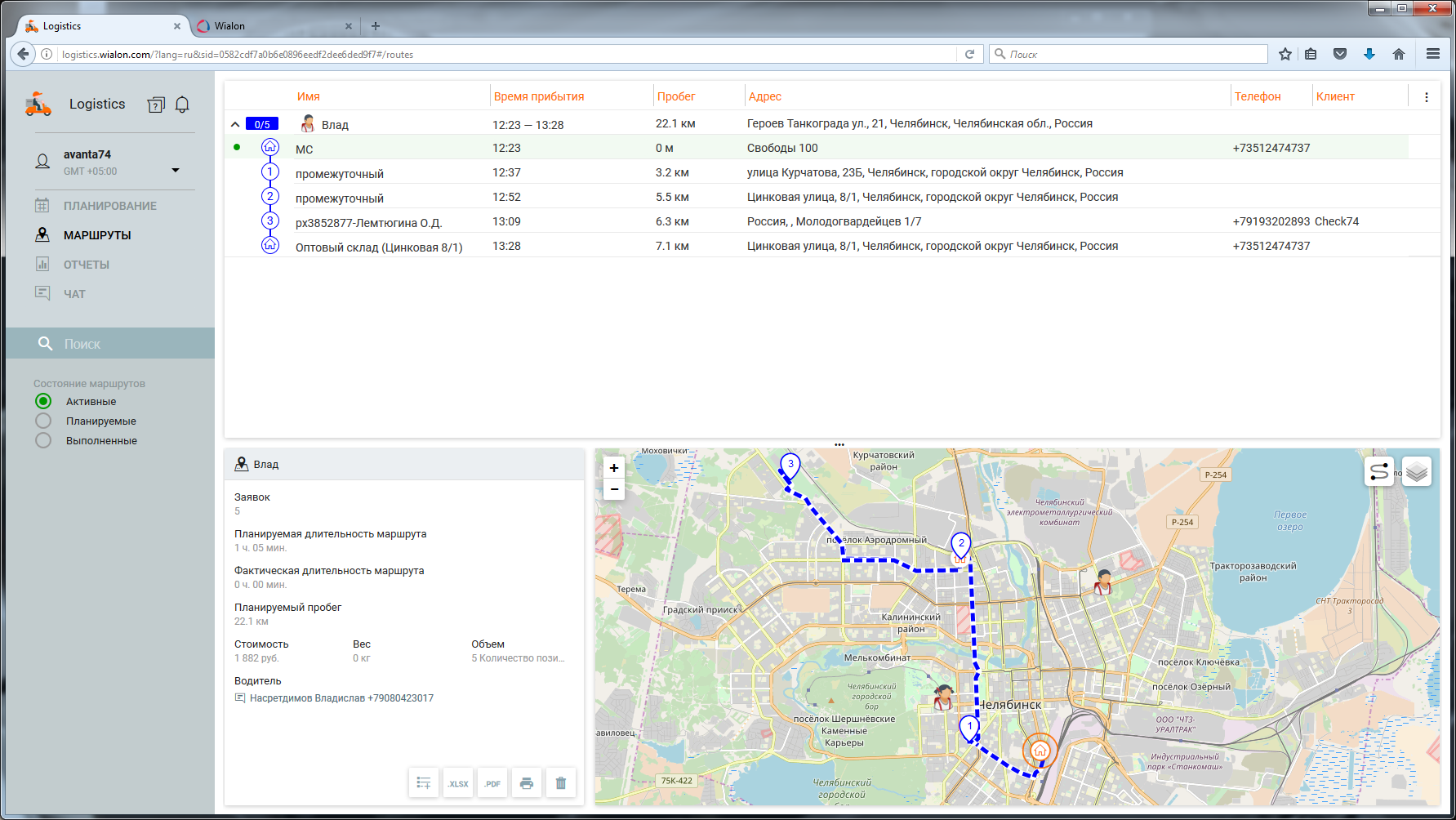Open the map layers selector
The width and height of the screenshot is (1456, 820).
[1417, 471]
